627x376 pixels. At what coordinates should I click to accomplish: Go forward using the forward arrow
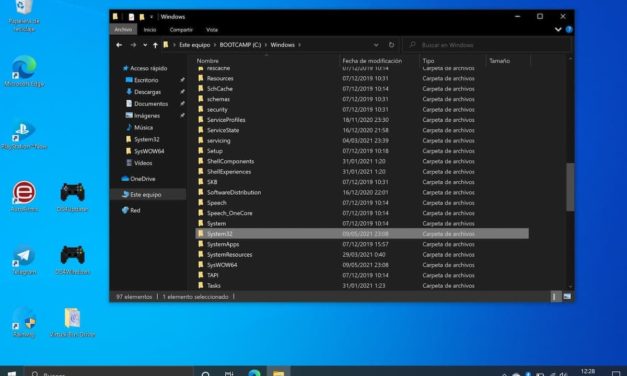pyautogui.click(x=133, y=45)
